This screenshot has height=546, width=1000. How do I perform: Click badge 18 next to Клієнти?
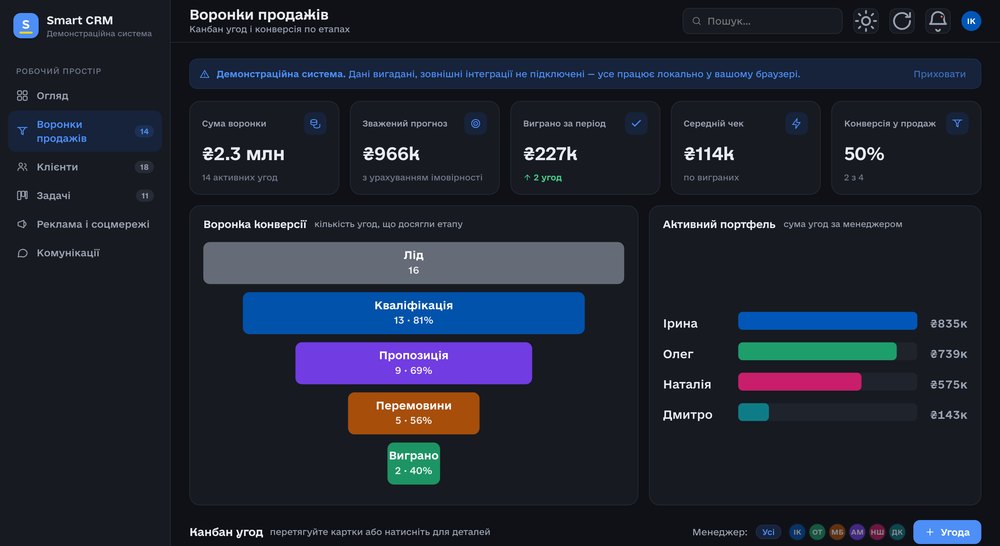click(x=144, y=167)
